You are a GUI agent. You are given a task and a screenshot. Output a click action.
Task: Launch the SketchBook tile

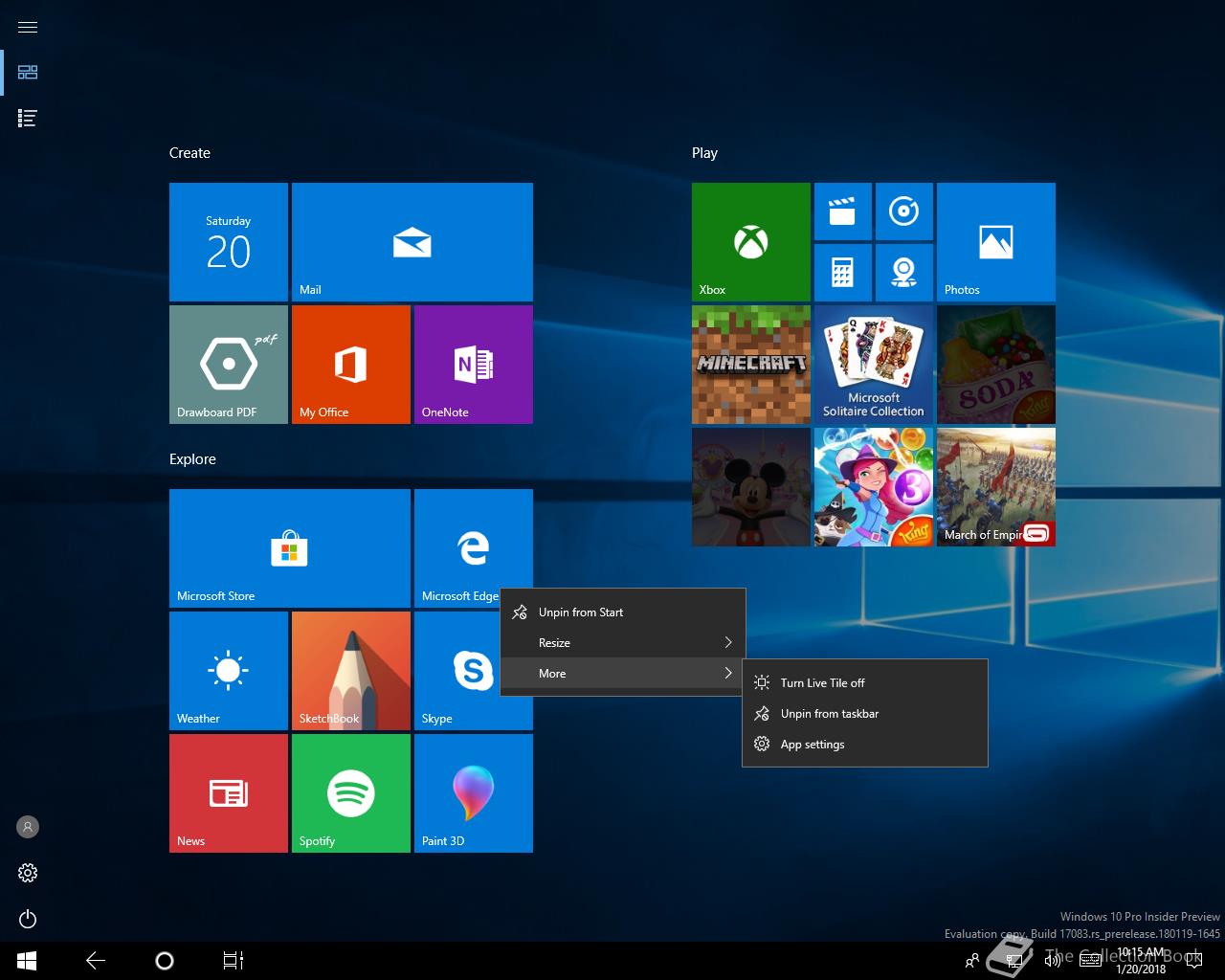[351, 671]
